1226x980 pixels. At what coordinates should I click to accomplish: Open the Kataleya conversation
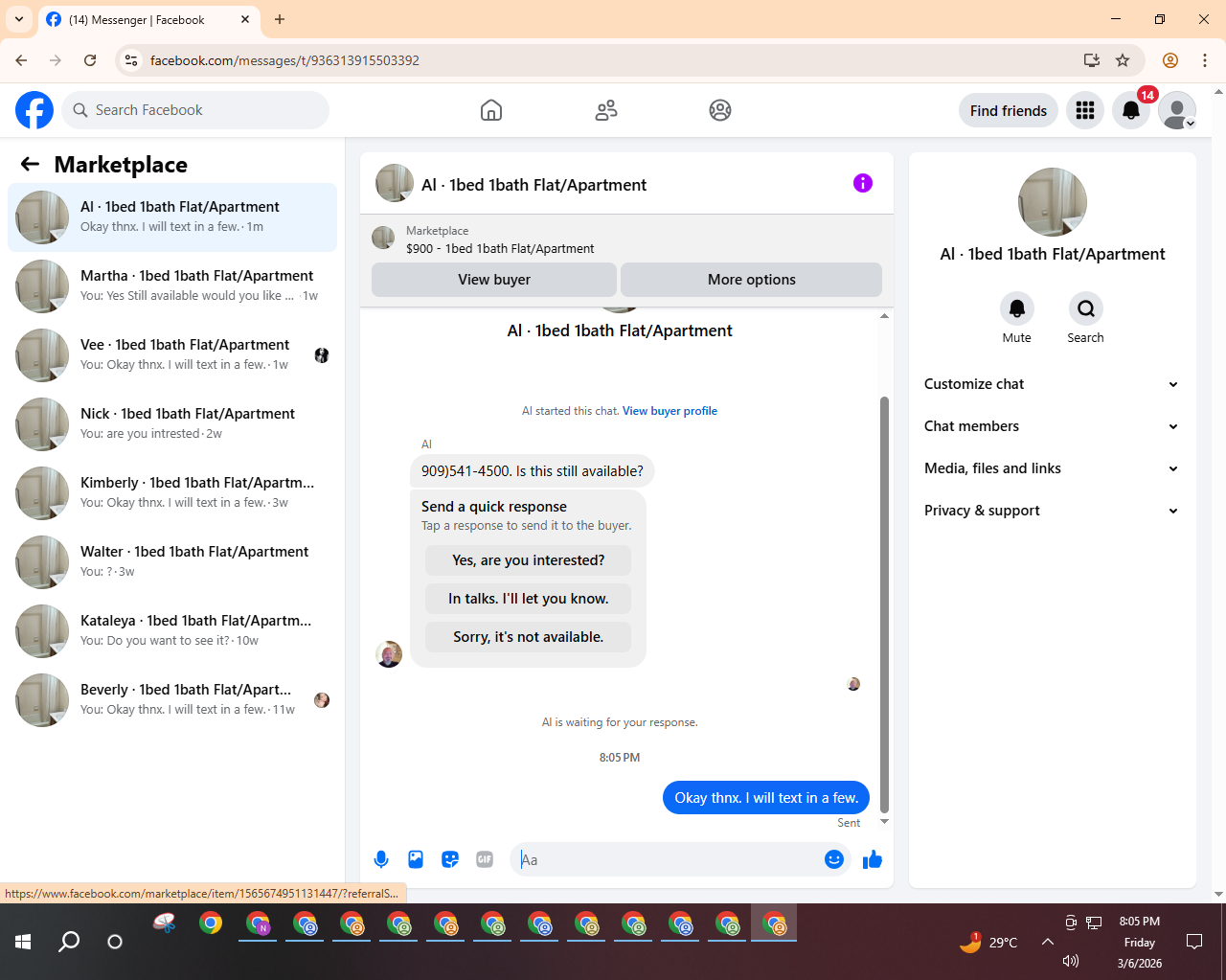[172, 631]
